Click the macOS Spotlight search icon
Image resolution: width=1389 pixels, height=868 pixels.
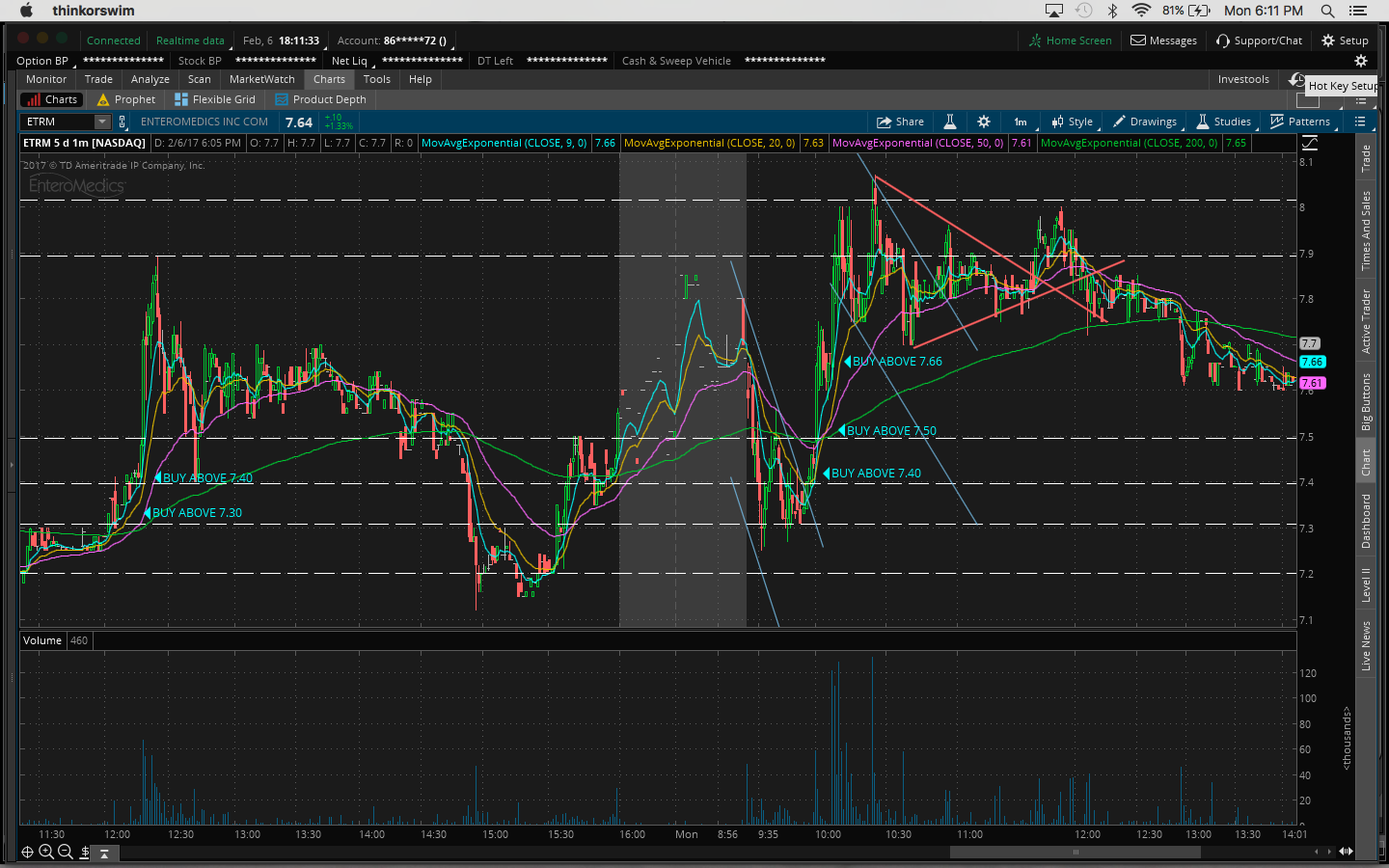pyautogui.click(x=1327, y=11)
